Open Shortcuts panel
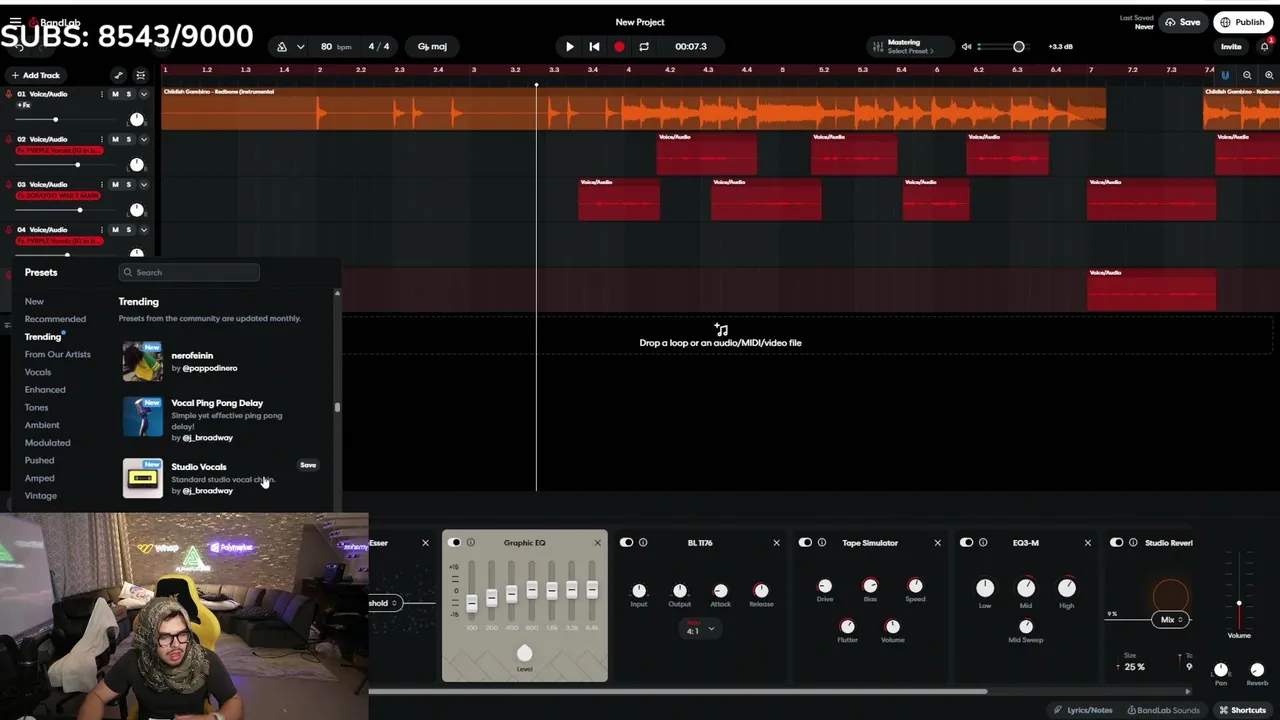Screen dimensions: 1280x720 tap(1242, 710)
